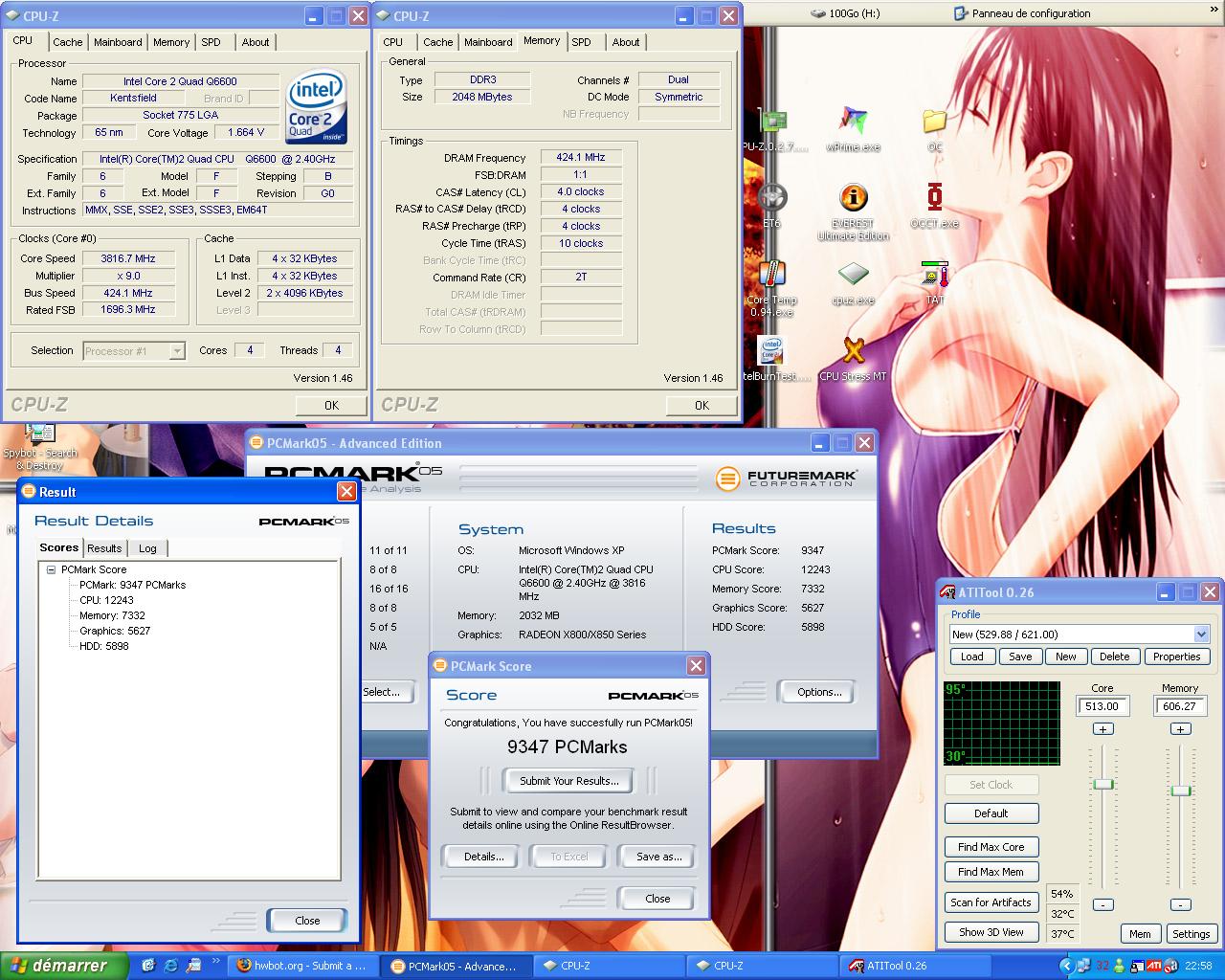Launch EVEREST Ultimate Edition desktop icon
1225x980 pixels.
tap(853, 212)
